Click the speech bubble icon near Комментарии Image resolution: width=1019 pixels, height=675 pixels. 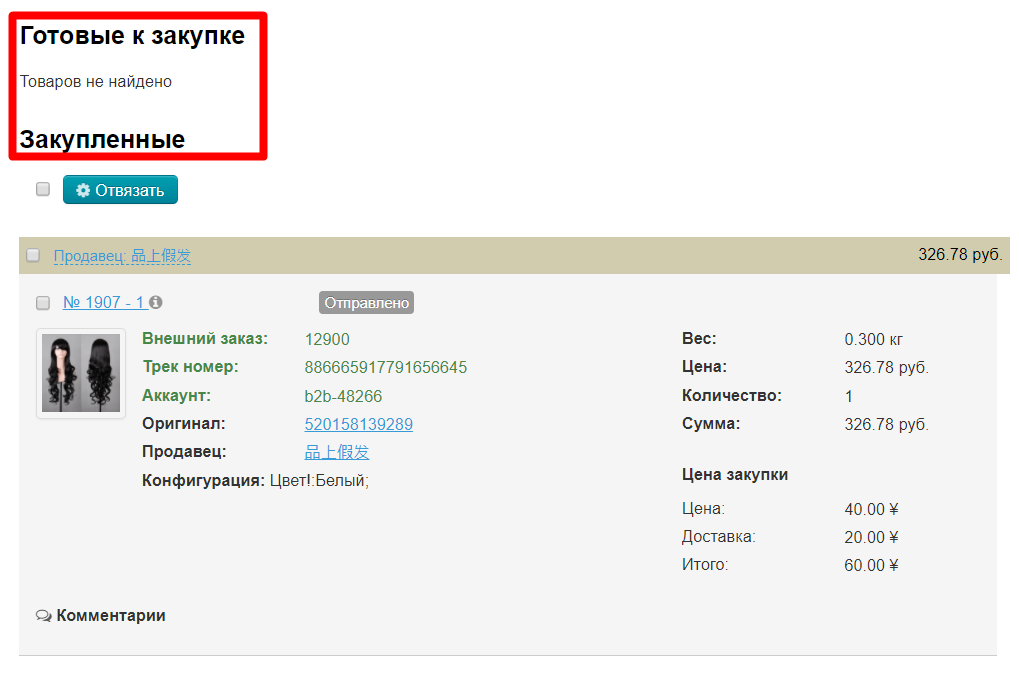tap(43, 616)
